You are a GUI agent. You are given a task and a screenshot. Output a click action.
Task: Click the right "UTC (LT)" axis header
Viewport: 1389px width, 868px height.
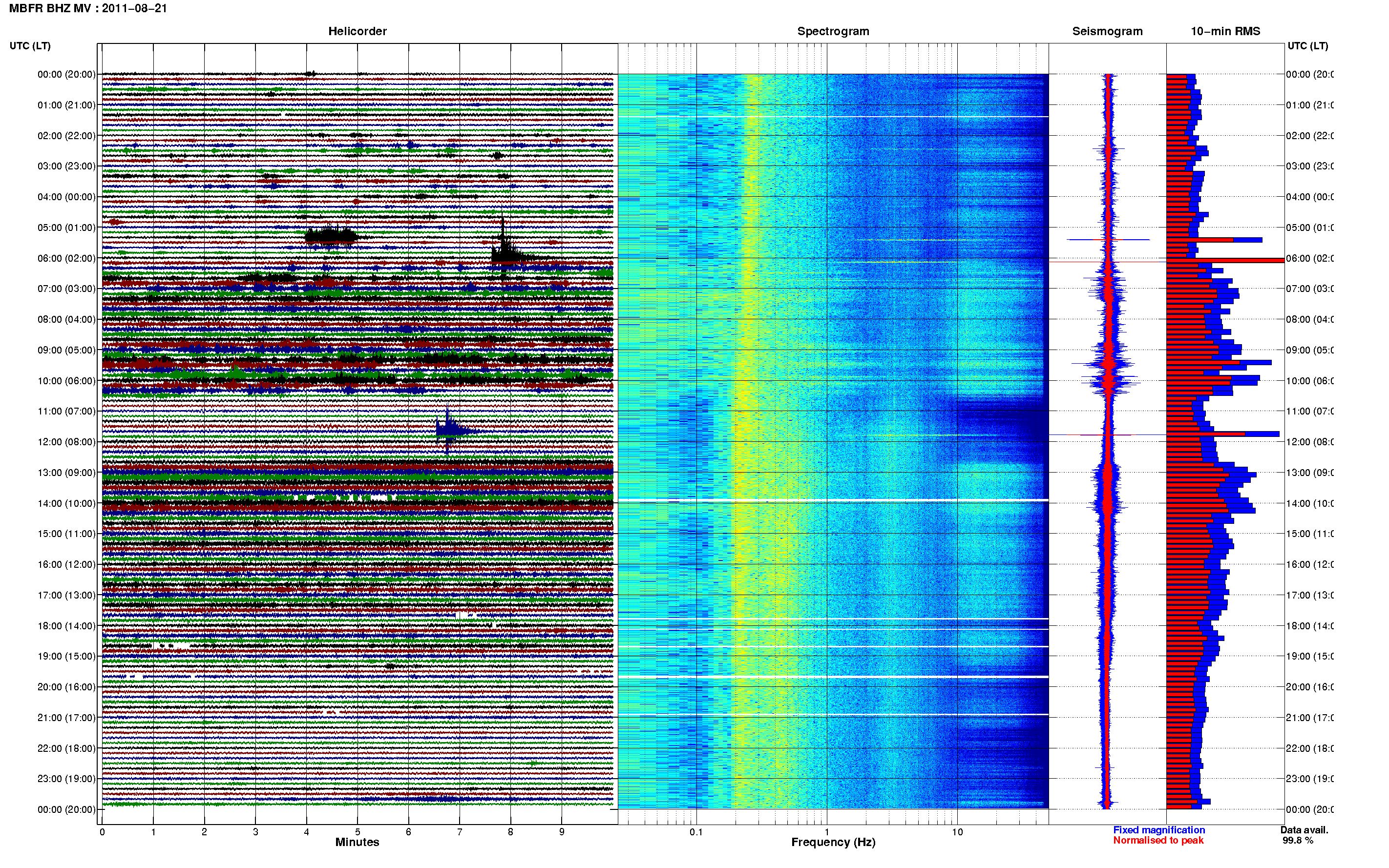[1307, 46]
